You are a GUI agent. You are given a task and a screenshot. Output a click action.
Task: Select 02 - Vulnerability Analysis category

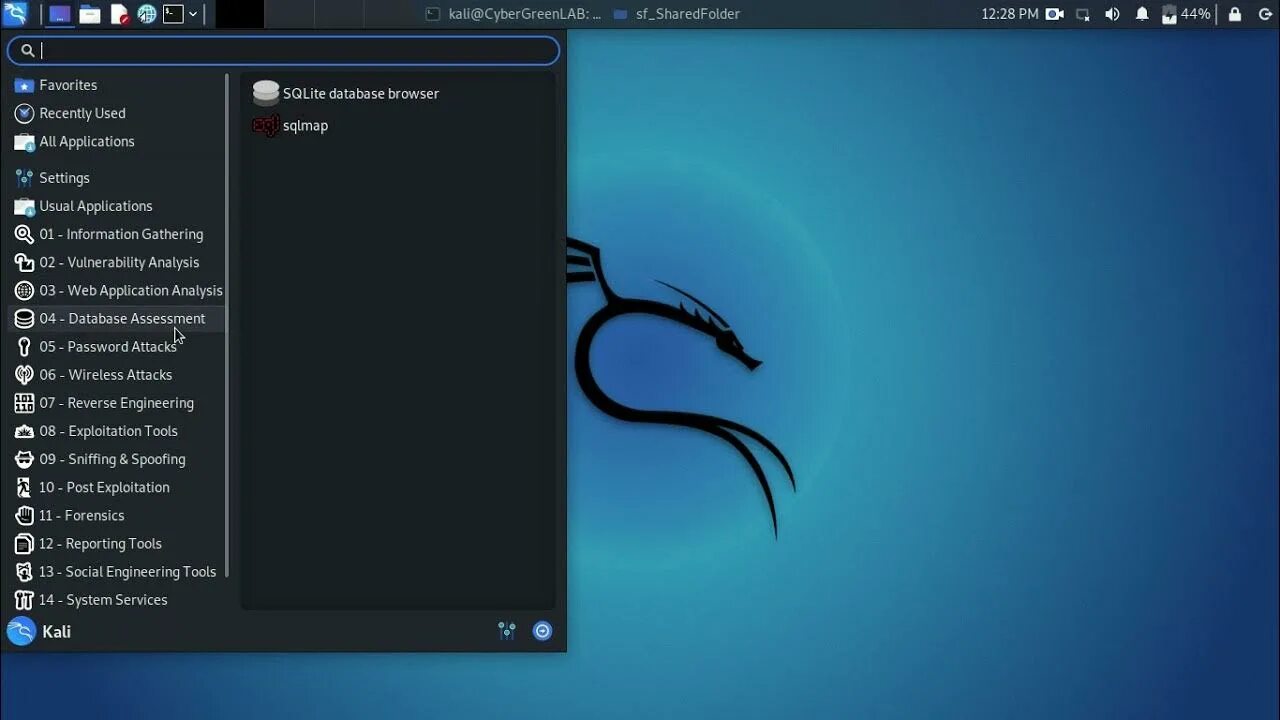click(118, 262)
